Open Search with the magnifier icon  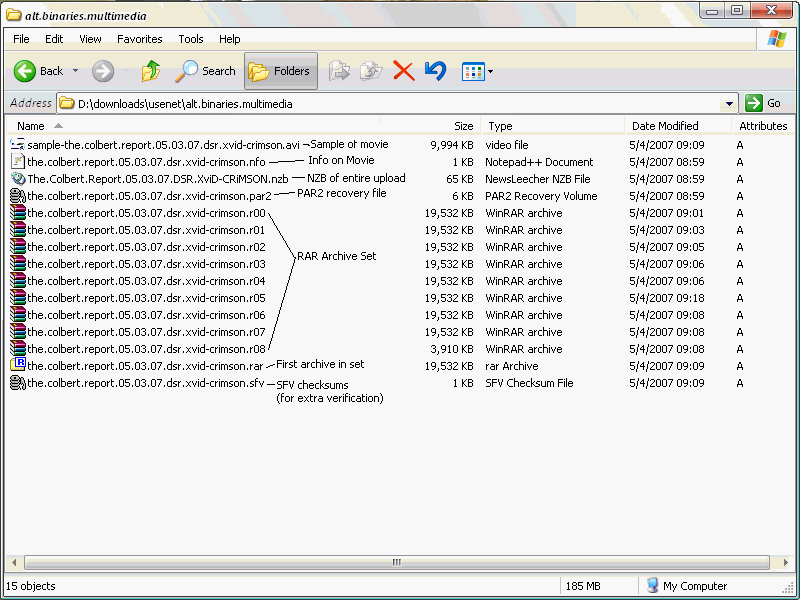pos(186,71)
